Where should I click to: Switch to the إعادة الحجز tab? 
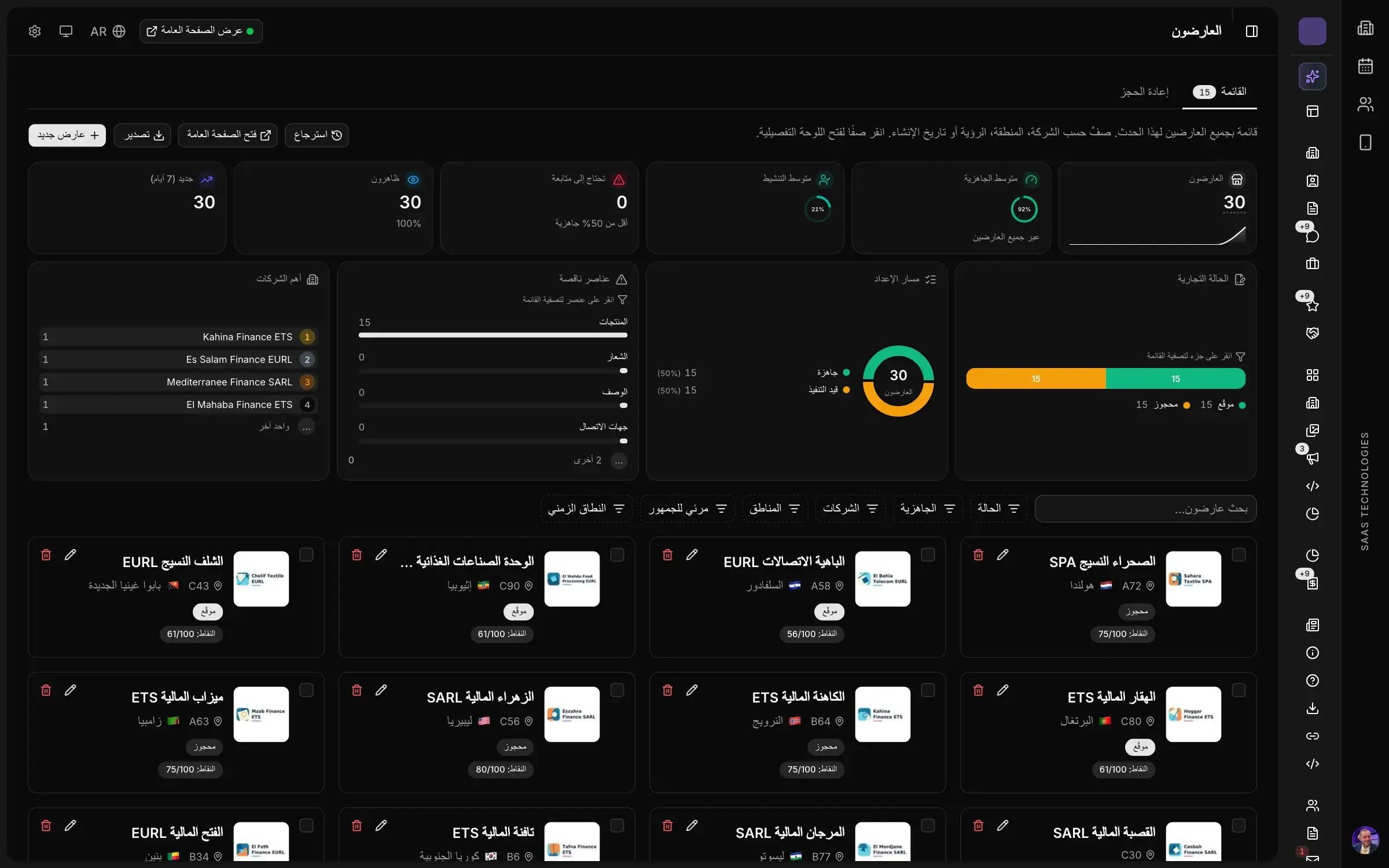(1144, 92)
